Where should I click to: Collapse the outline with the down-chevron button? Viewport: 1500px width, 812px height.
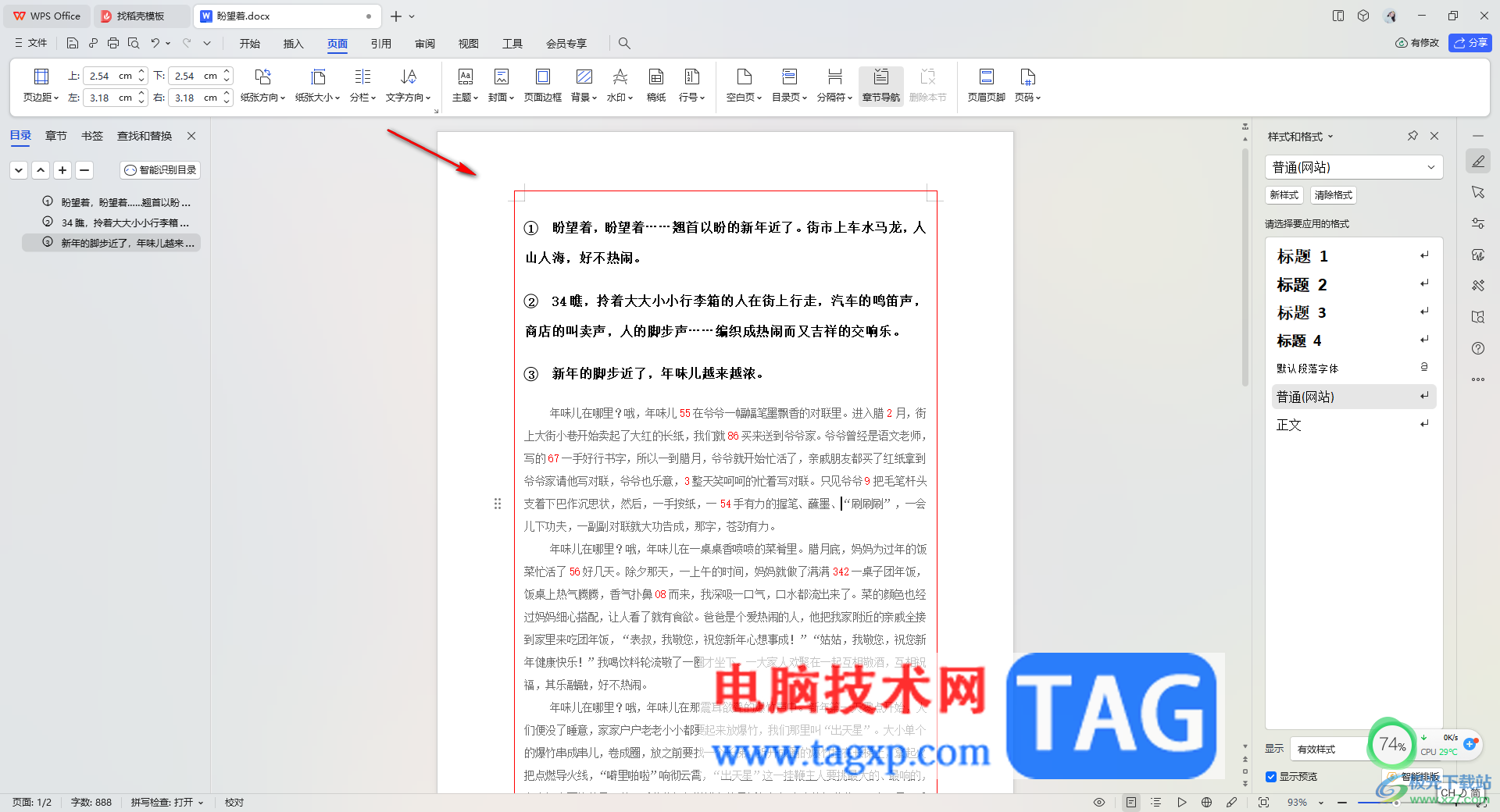coord(19,169)
